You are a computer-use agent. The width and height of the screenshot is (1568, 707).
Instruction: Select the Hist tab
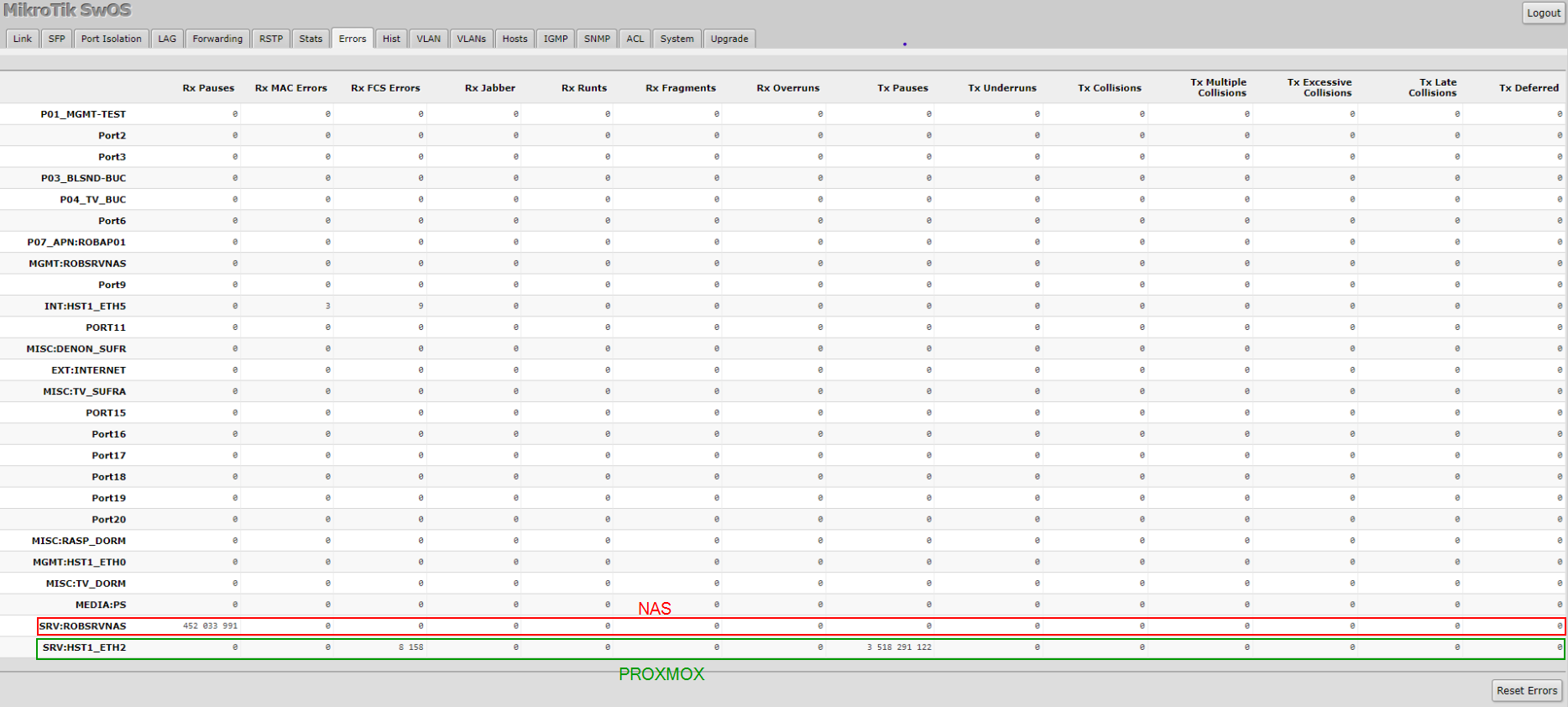point(391,39)
